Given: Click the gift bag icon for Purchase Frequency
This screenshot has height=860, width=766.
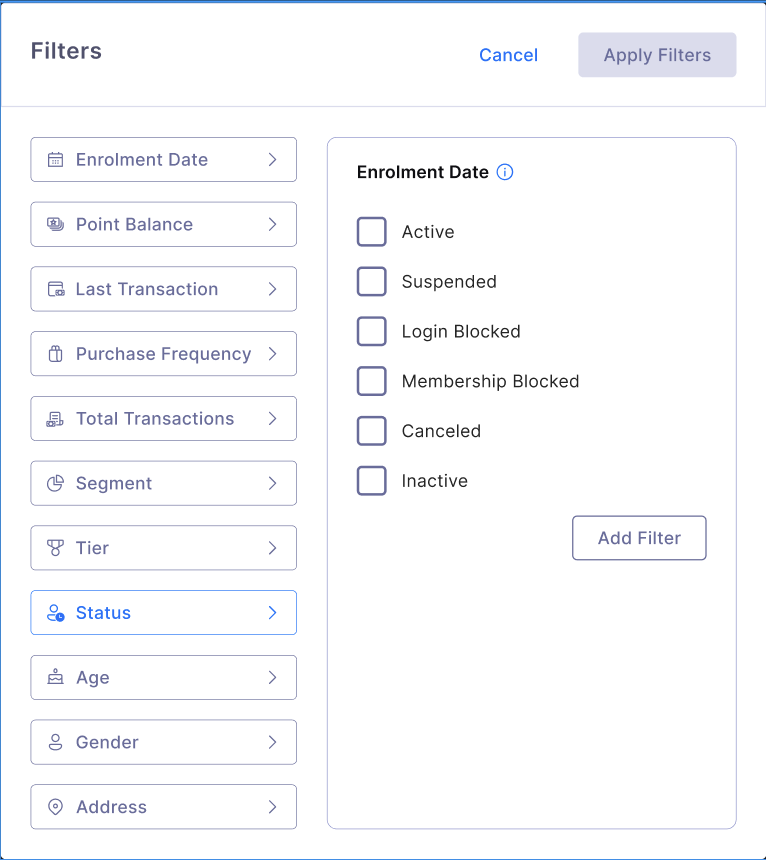Looking at the screenshot, I should [x=56, y=354].
